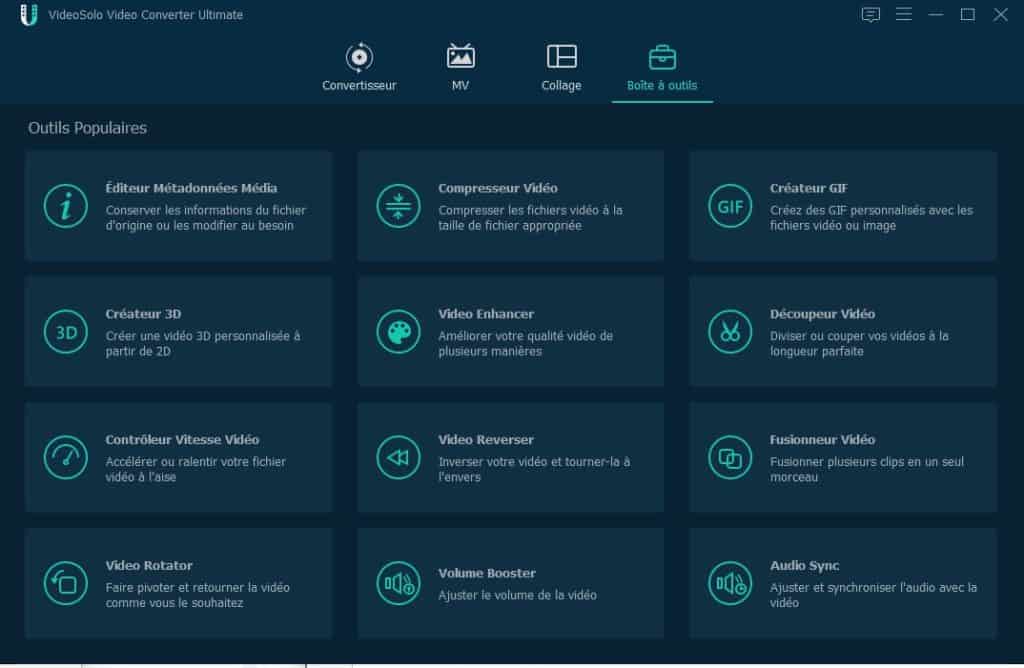The width and height of the screenshot is (1024, 668).
Task: Click the Video Reverser rewind icon
Action: 398,458
